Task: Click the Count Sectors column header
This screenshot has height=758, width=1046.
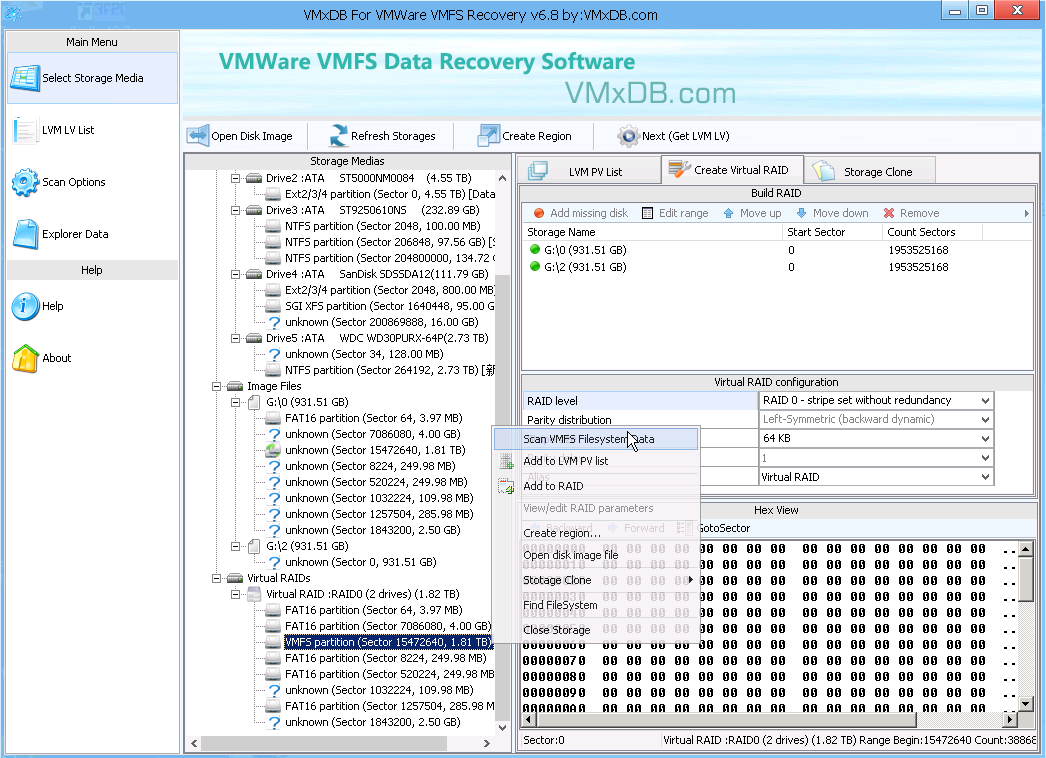Action: point(932,232)
